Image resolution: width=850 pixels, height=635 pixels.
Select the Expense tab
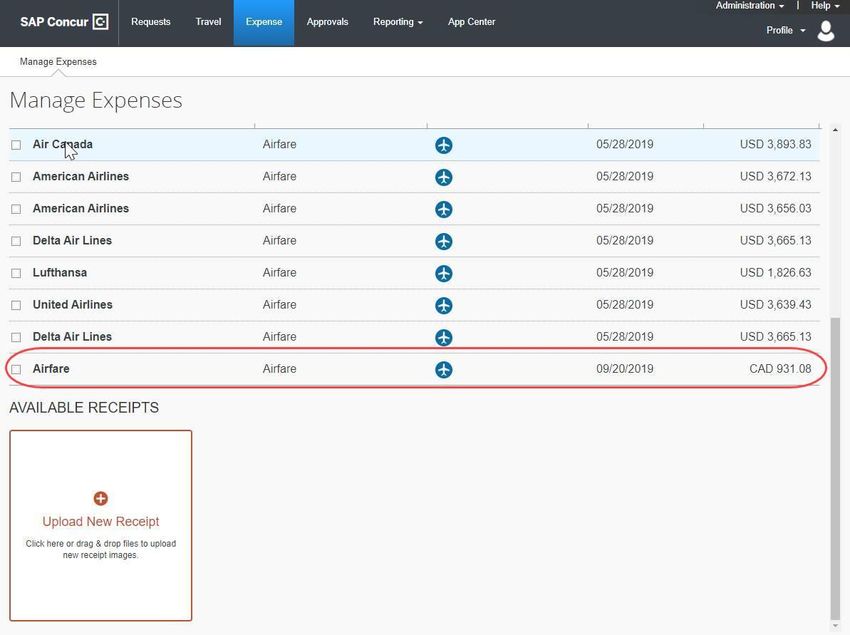[x=264, y=23]
